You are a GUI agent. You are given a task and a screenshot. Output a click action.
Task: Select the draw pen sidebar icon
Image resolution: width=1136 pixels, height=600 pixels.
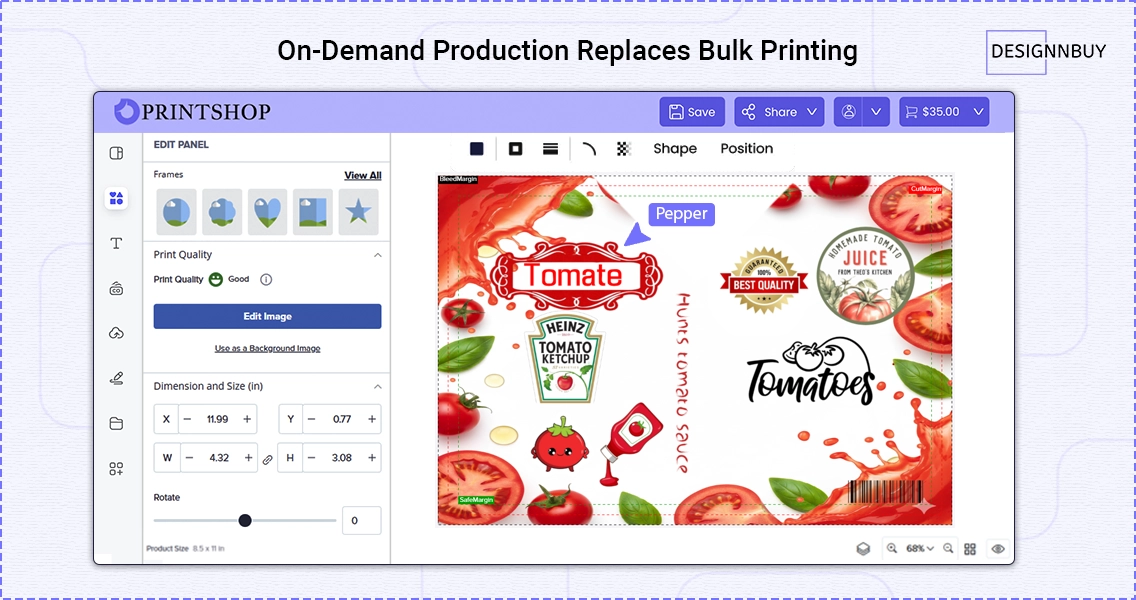coord(116,378)
